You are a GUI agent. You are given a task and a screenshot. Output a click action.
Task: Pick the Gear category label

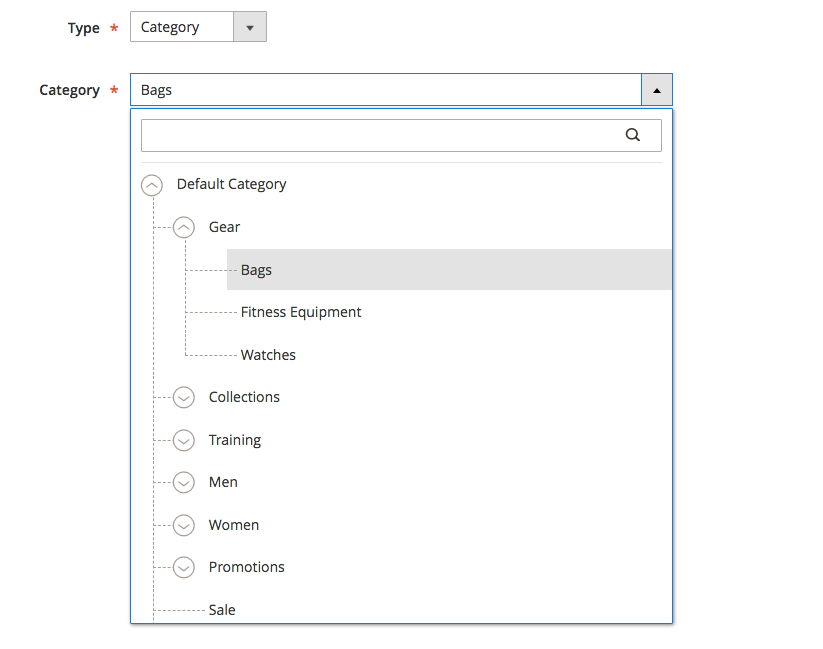click(x=224, y=227)
